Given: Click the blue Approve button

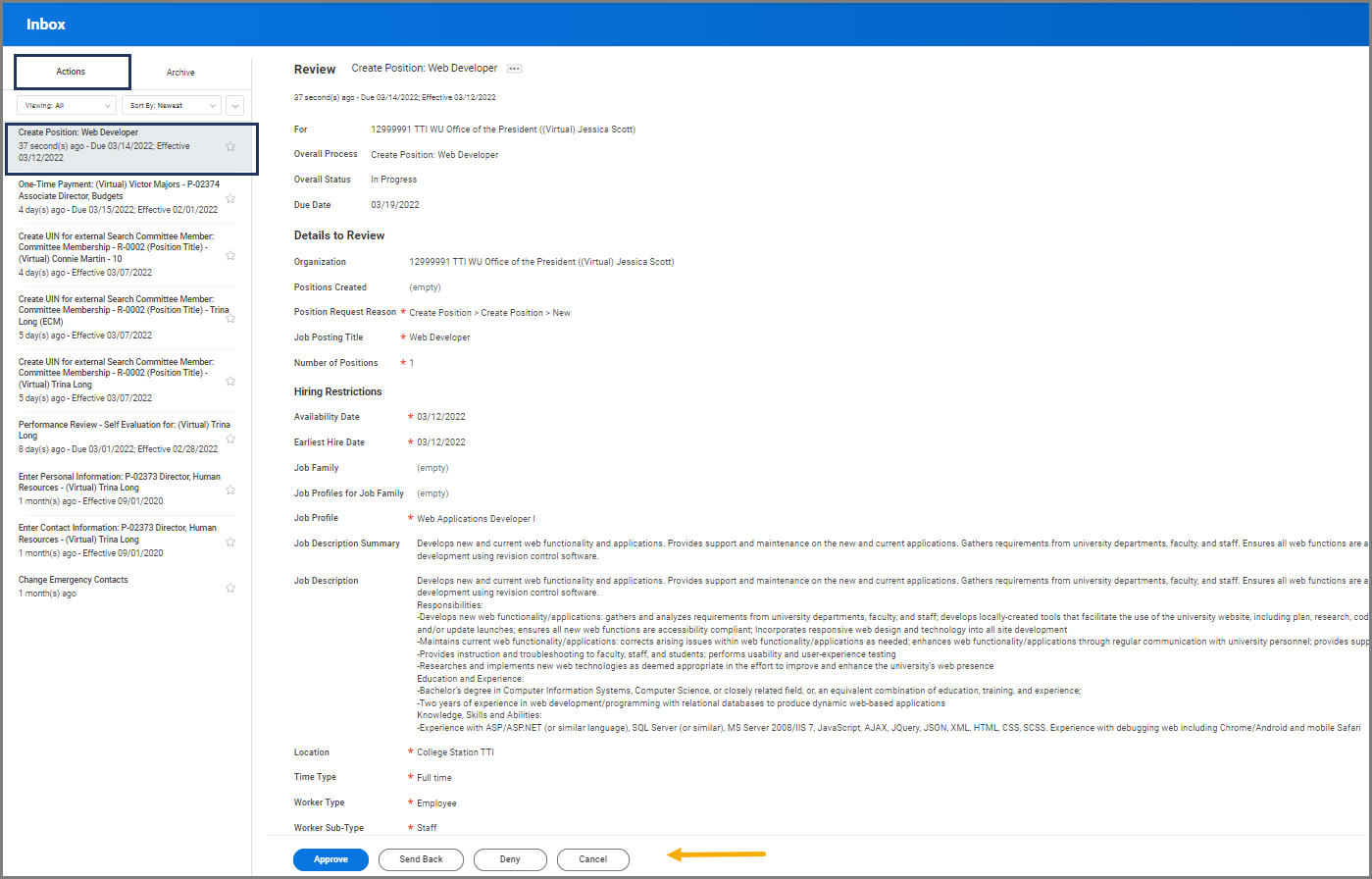Looking at the screenshot, I should click(x=330, y=859).
